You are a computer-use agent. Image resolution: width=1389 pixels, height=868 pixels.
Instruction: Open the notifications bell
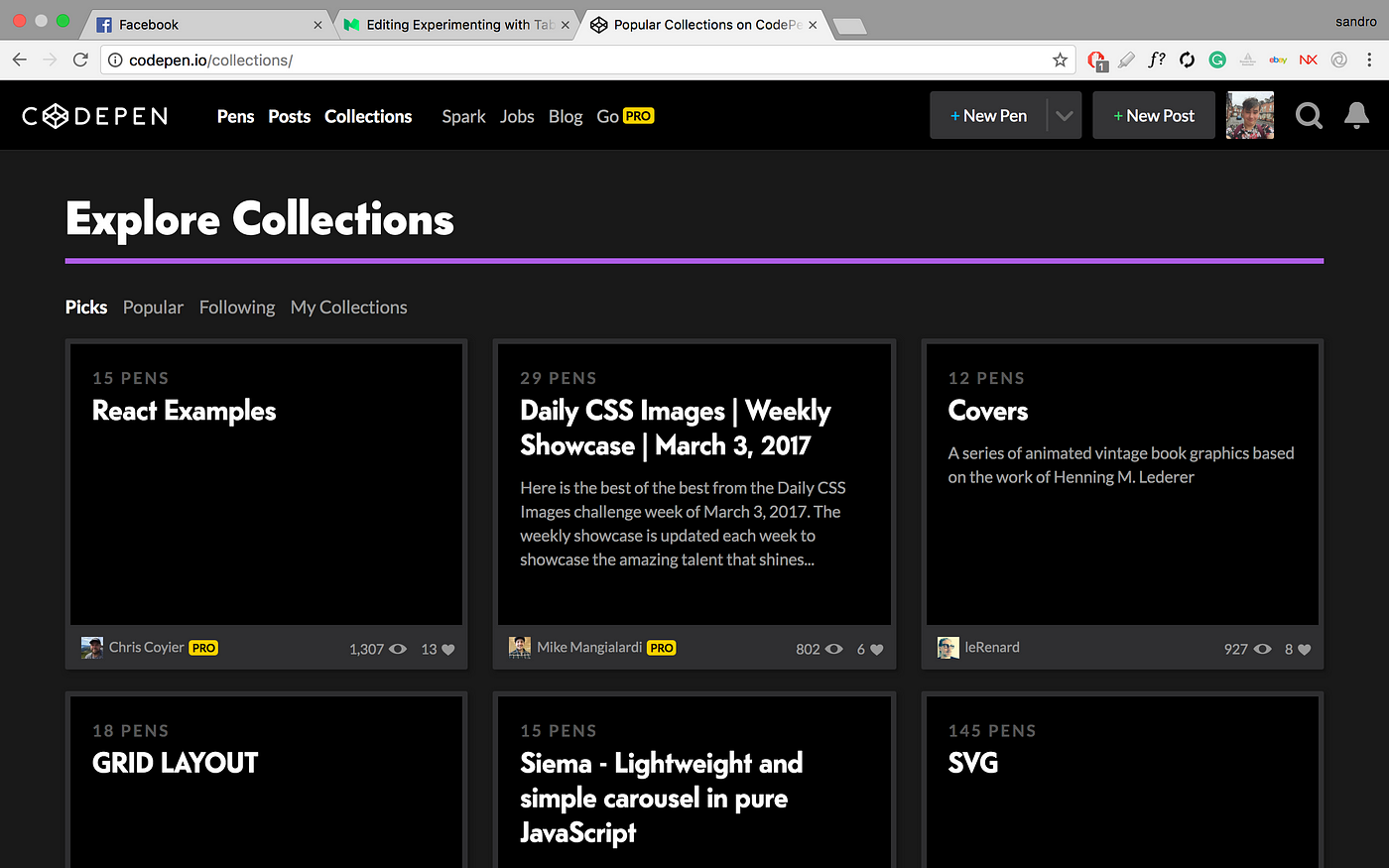(x=1356, y=115)
